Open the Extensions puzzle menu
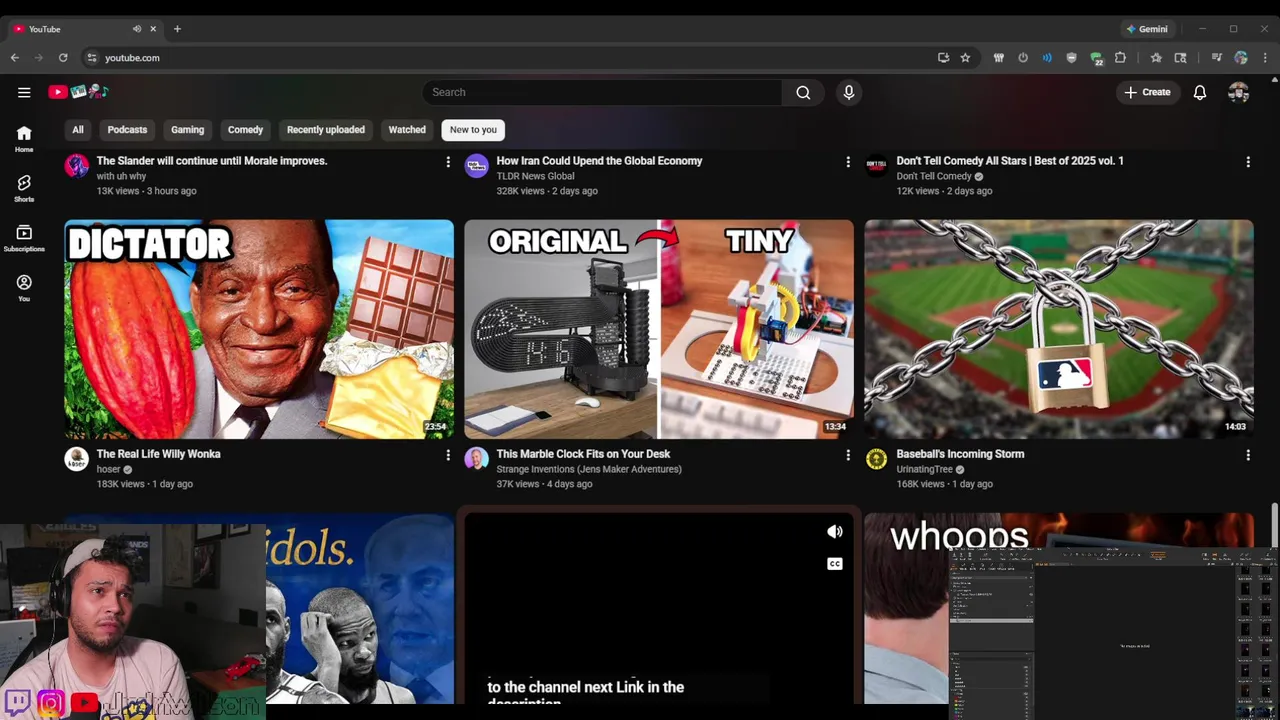 click(1120, 58)
